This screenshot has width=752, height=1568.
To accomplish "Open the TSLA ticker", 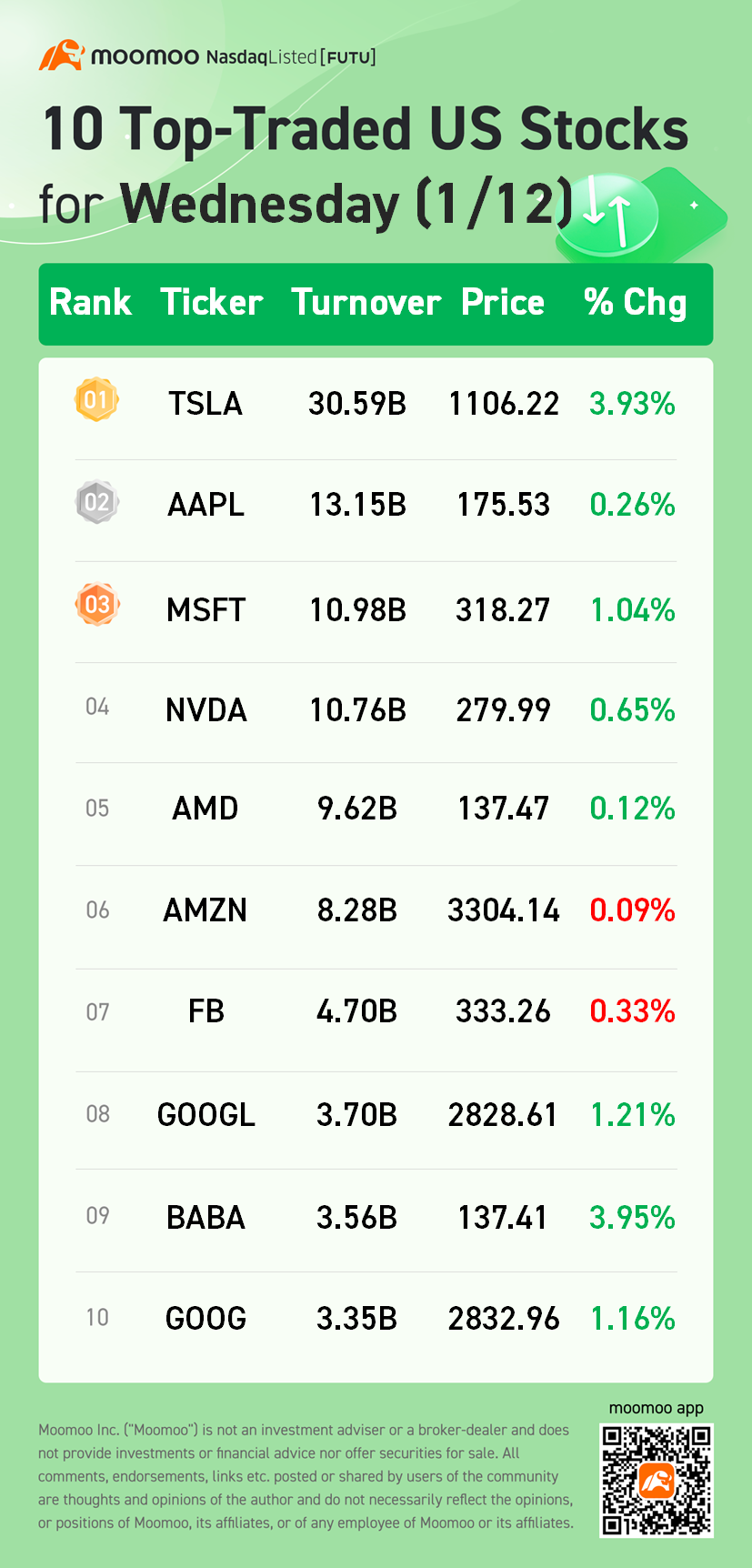I will pos(206,403).
